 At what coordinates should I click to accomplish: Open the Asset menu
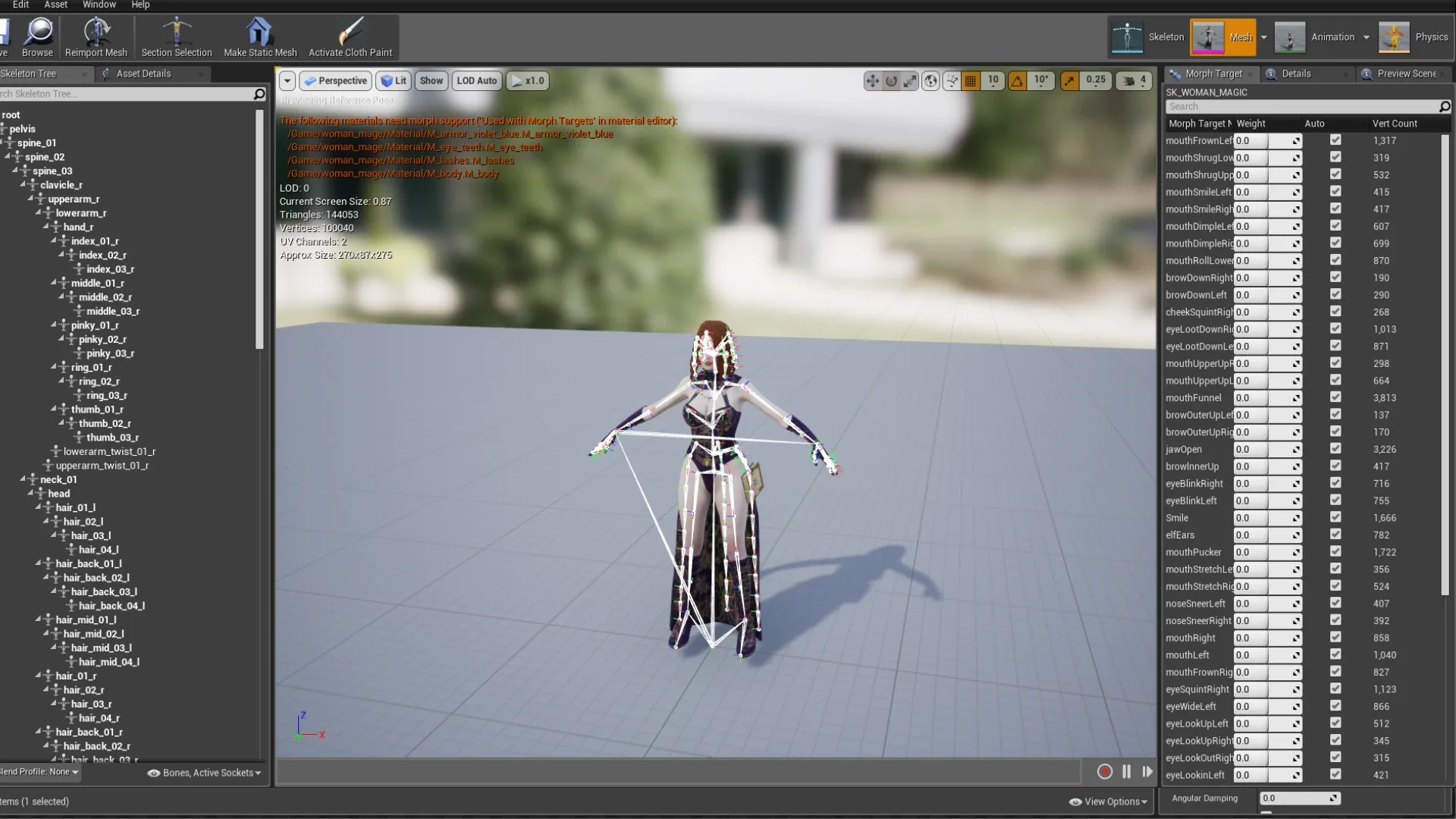pos(55,5)
